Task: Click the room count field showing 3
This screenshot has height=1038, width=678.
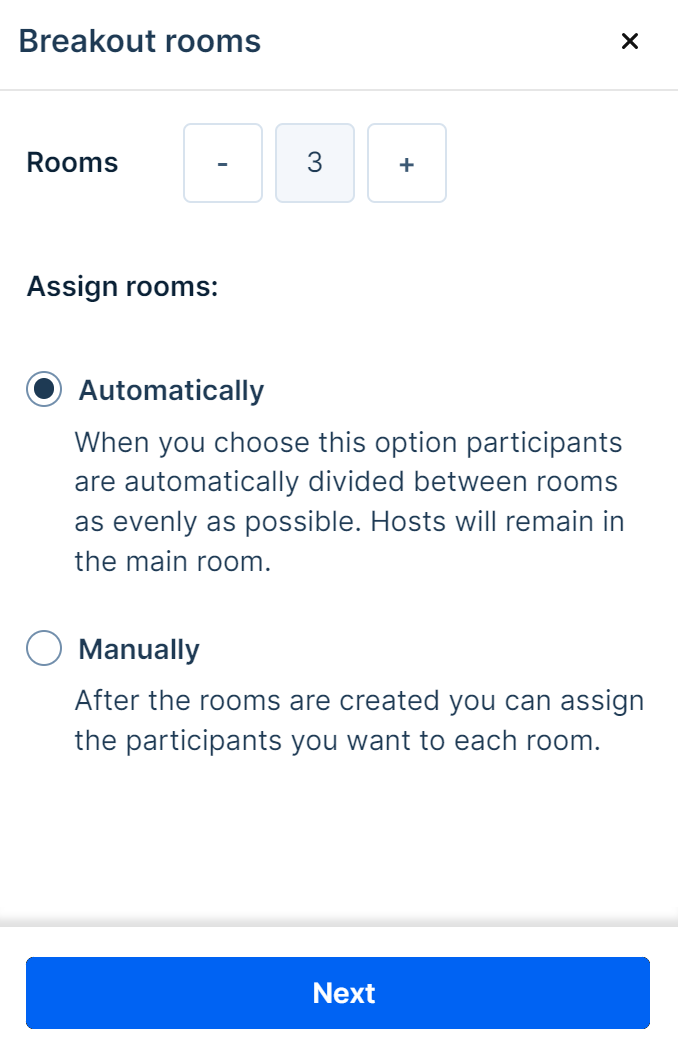Action: (315, 163)
